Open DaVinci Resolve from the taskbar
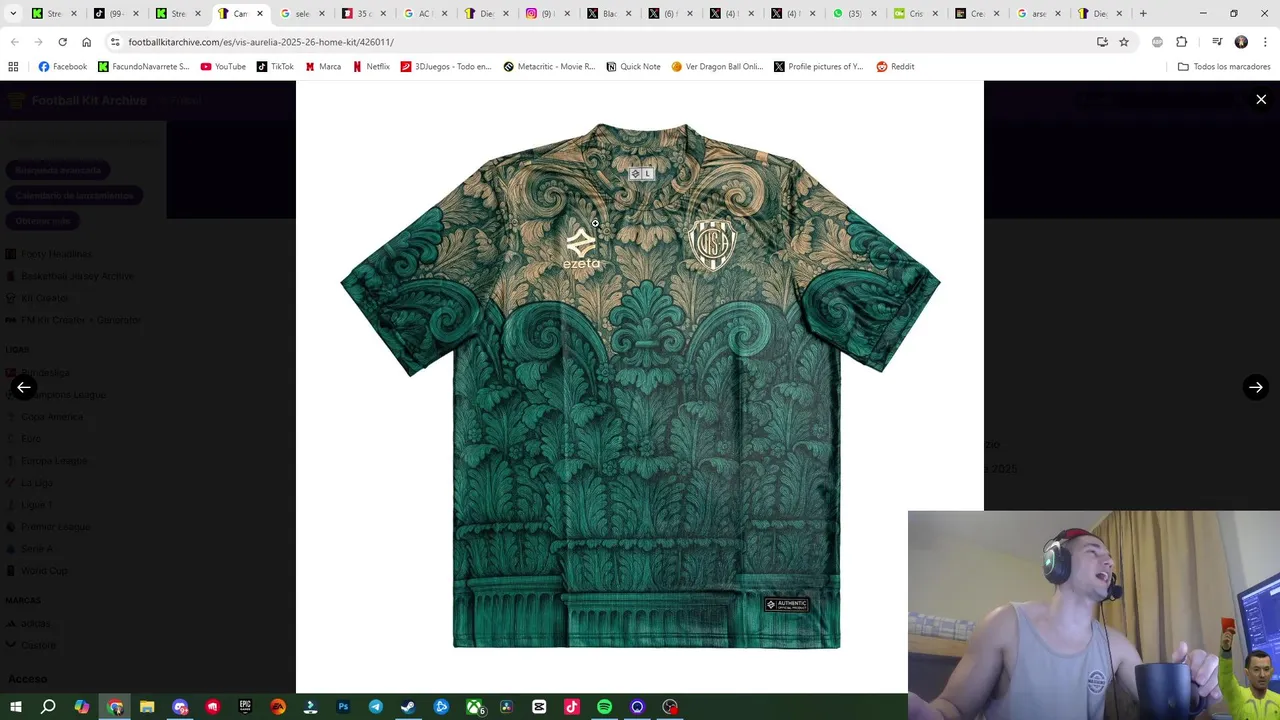The image size is (1280, 720). pos(506,707)
